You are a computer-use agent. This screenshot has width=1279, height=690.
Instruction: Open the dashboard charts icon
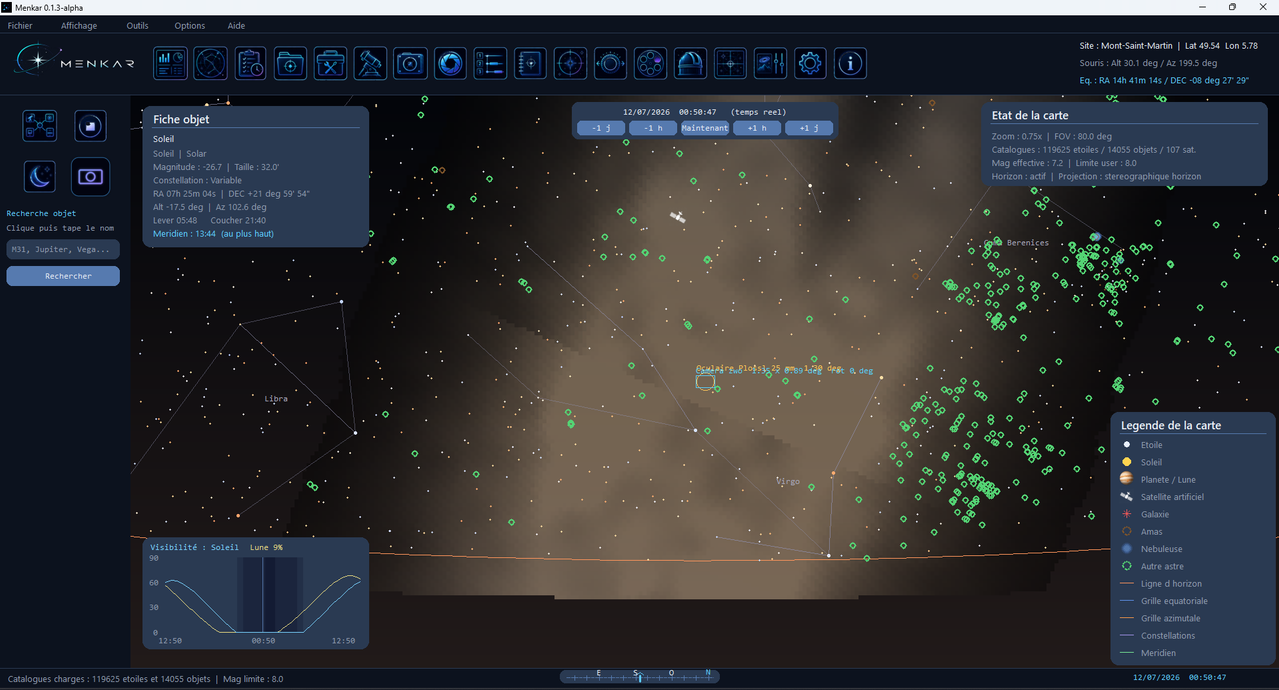click(x=171, y=63)
